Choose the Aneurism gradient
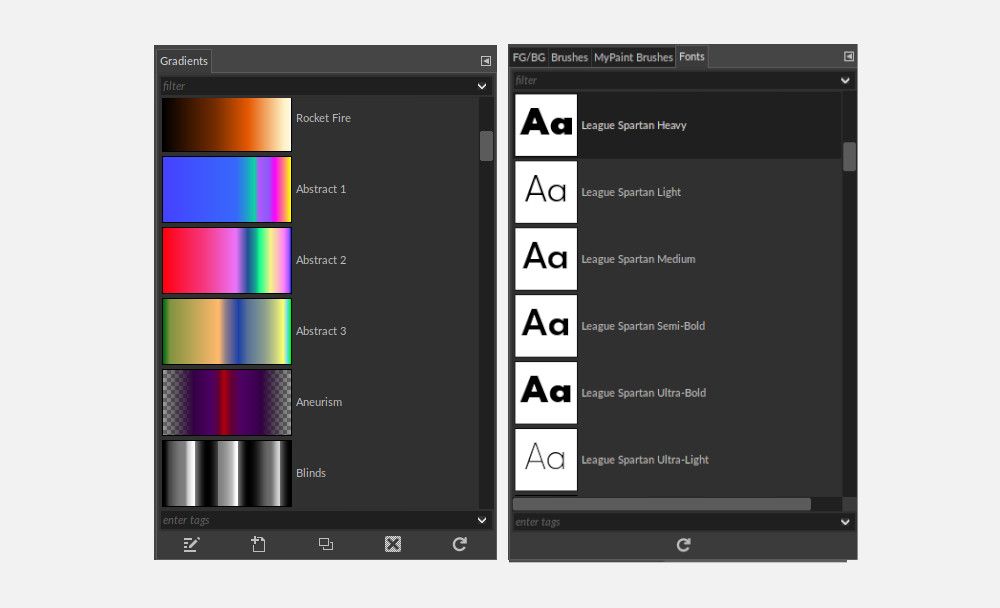 click(x=226, y=403)
